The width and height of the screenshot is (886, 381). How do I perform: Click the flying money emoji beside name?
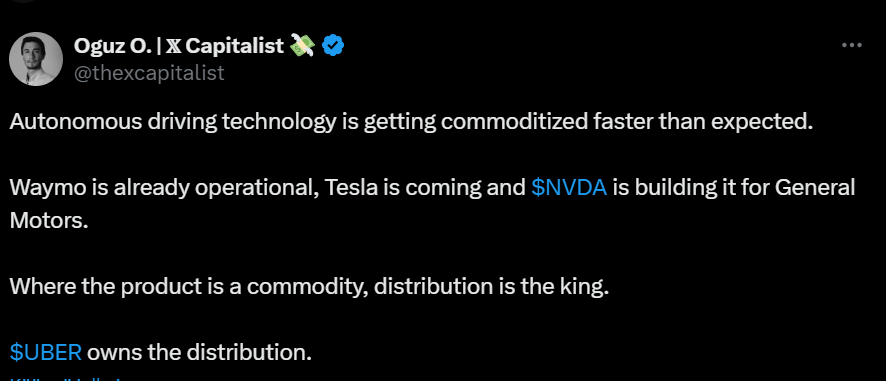302,46
